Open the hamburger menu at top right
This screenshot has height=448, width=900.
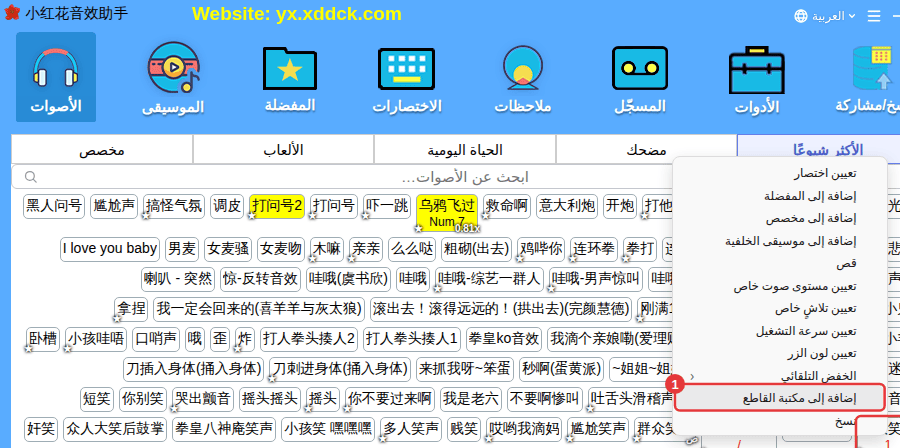pos(874,16)
